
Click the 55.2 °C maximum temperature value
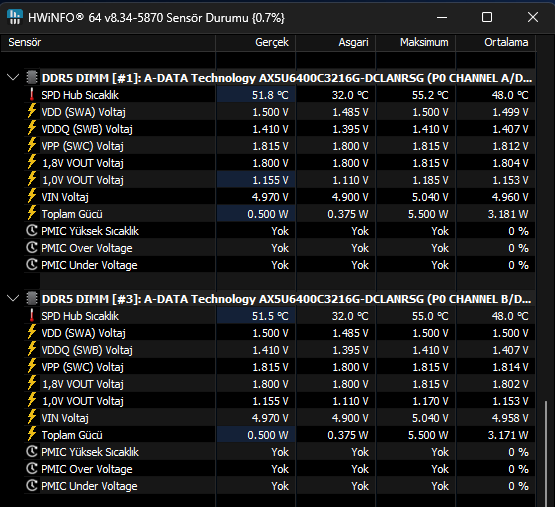point(430,95)
